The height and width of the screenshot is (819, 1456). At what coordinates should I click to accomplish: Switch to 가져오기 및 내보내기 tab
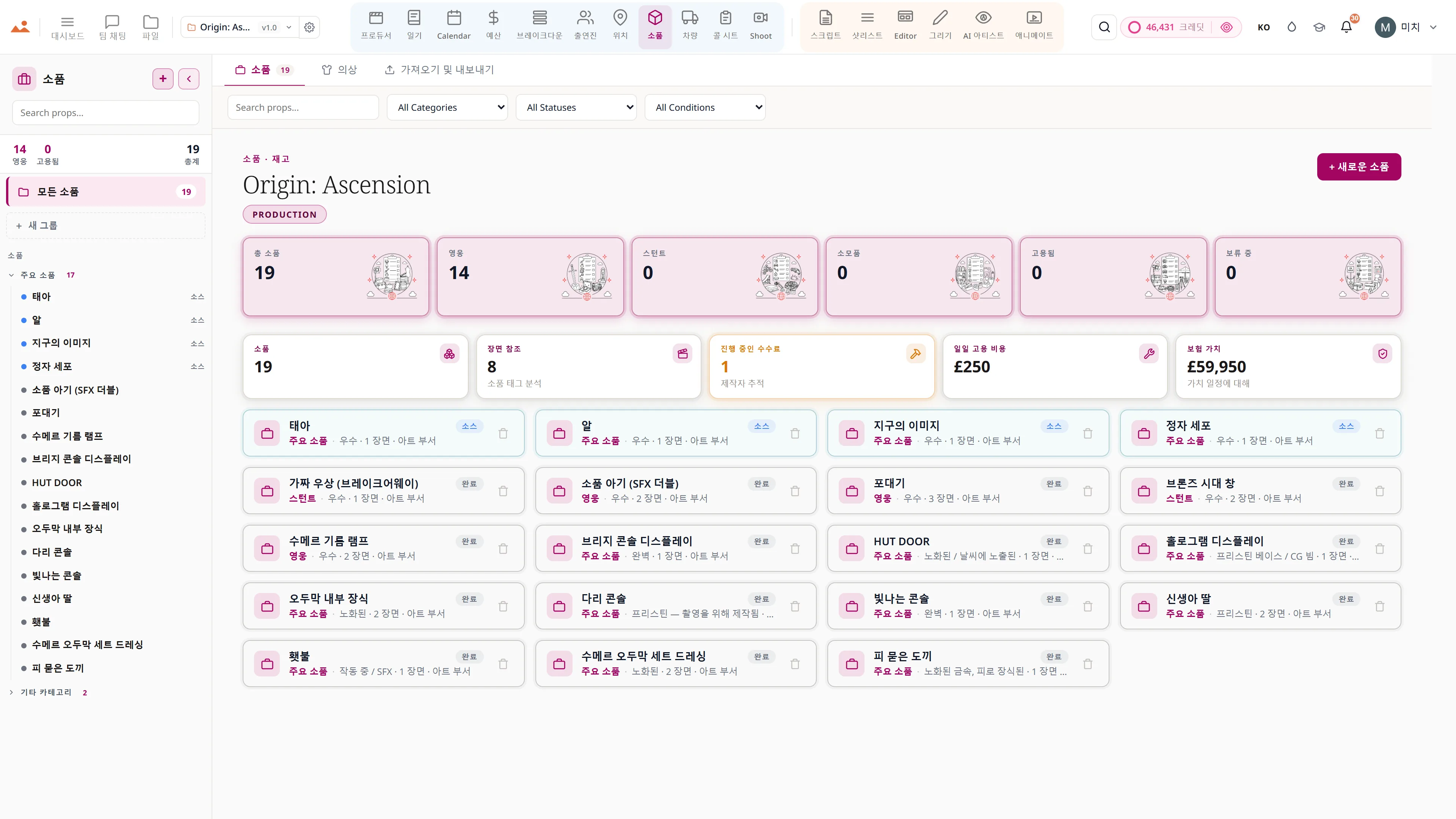(x=439, y=69)
